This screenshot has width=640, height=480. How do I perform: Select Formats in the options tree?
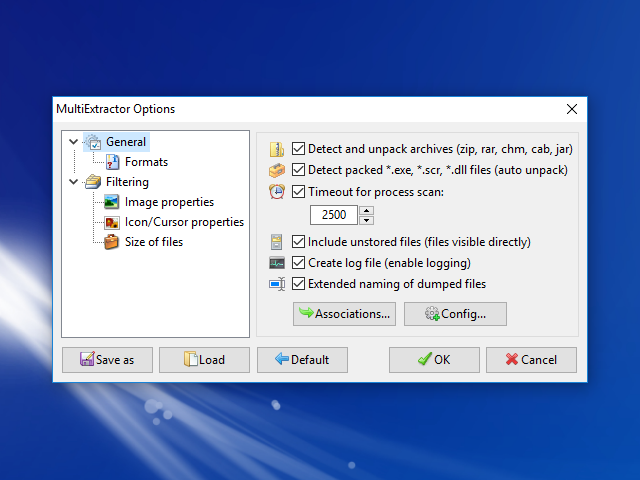coord(146,162)
